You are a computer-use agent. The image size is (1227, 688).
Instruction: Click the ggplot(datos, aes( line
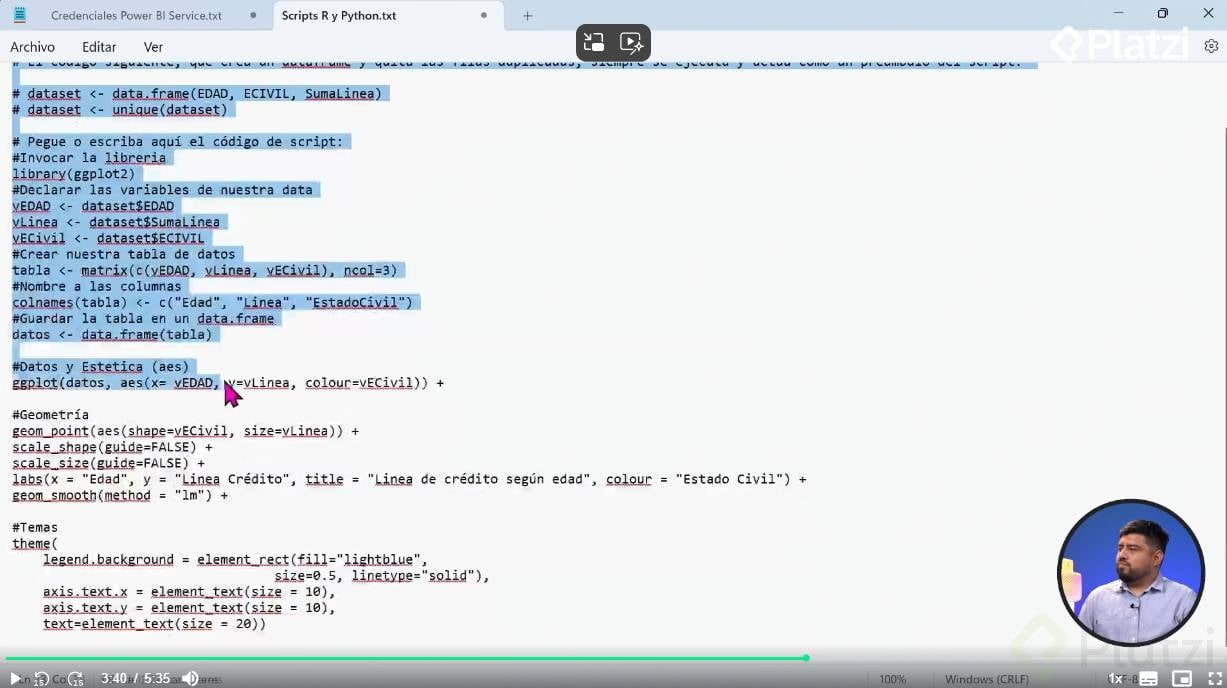pyautogui.click(x=228, y=382)
